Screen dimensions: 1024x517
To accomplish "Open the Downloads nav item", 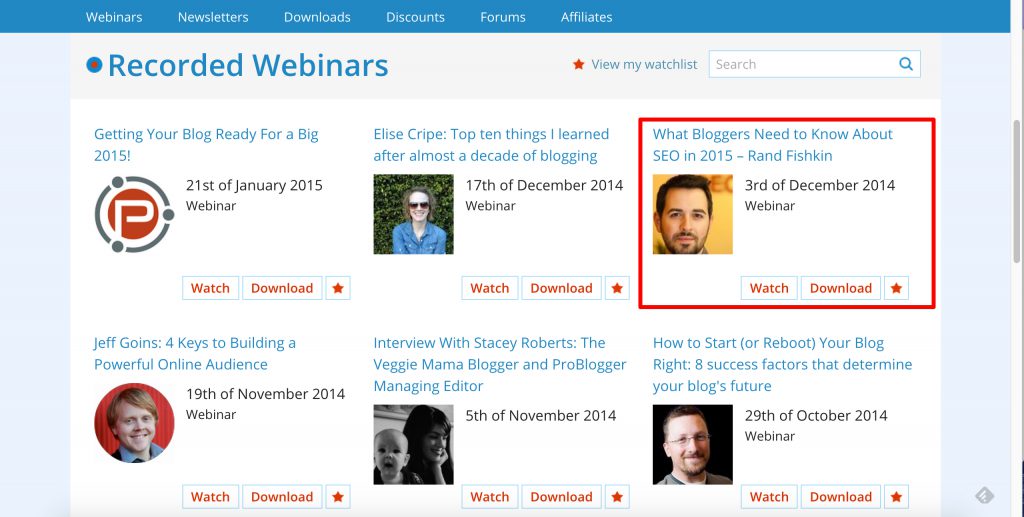I will pyautogui.click(x=317, y=17).
